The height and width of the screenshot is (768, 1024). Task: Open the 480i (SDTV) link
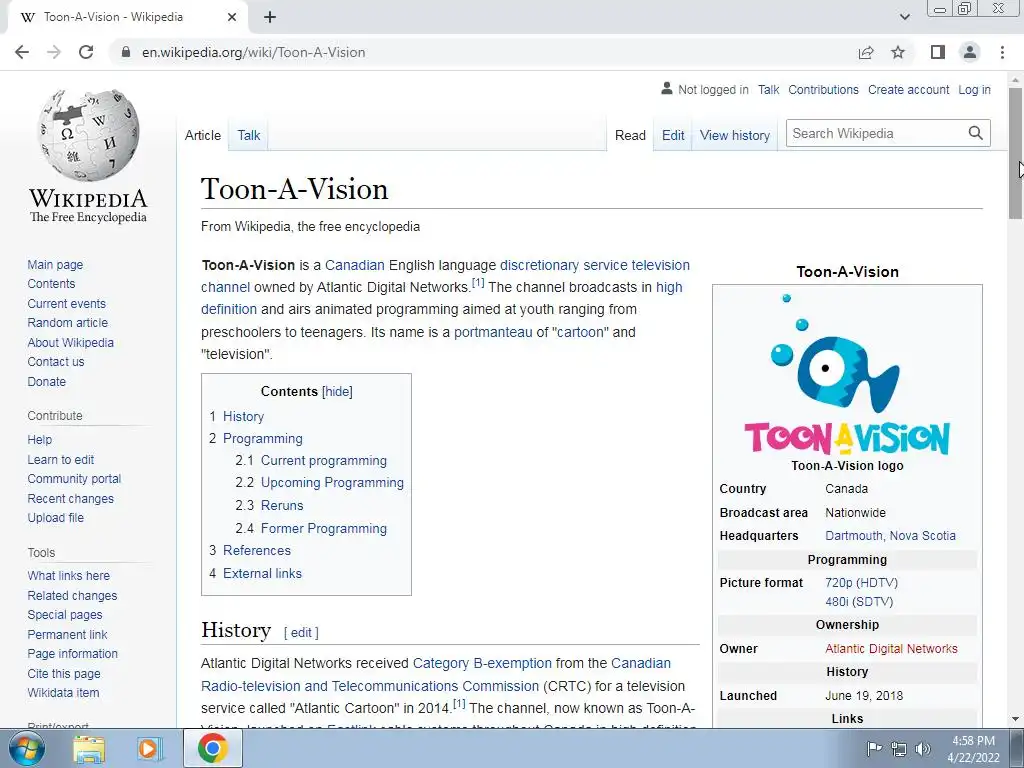(859, 601)
